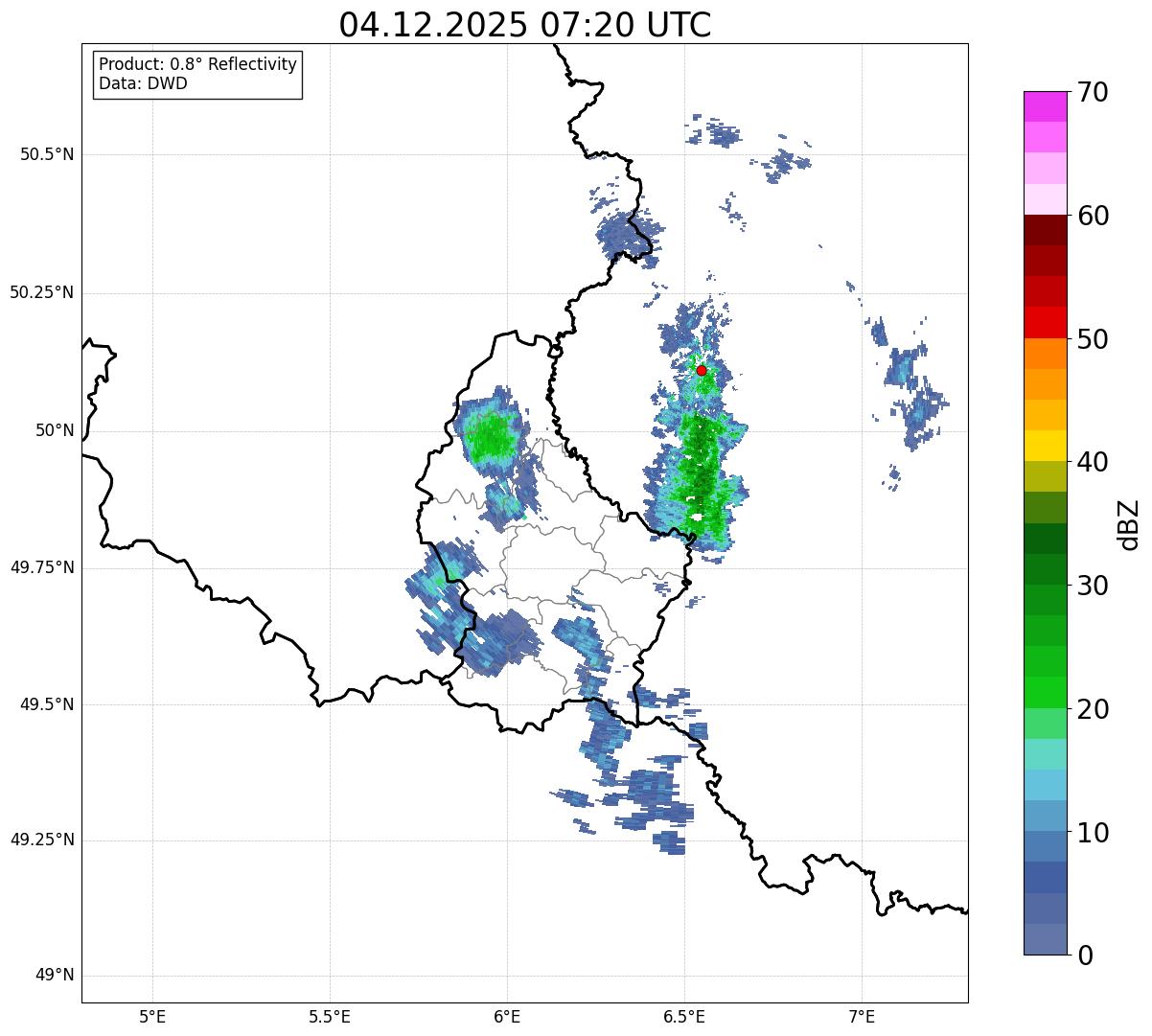
Task: Click the '49.75°N' latitude label
Action: point(42,567)
